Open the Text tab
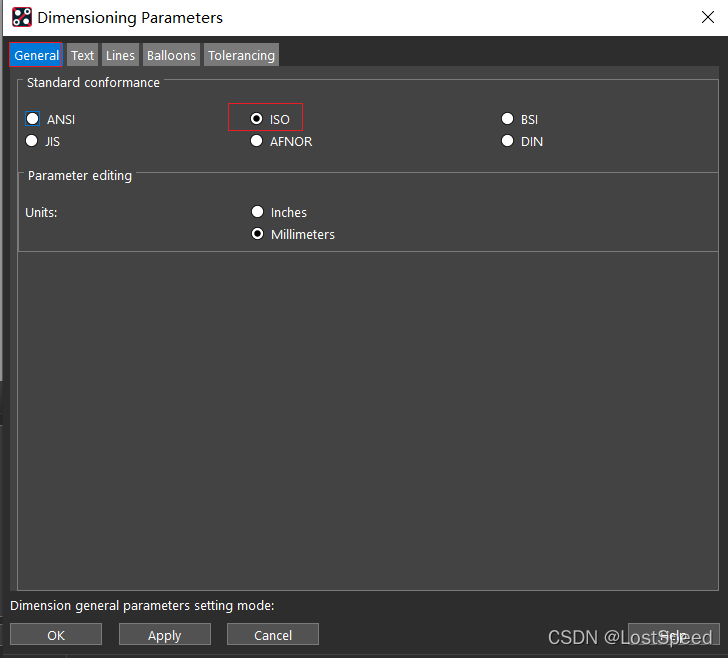Screen dimensions: 728x658 tap(82, 55)
